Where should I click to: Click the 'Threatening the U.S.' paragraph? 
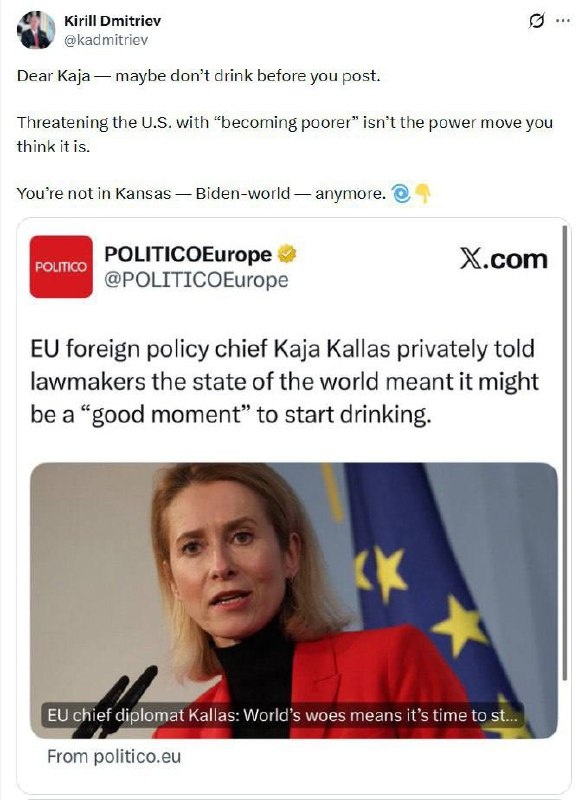tap(285, 134)
